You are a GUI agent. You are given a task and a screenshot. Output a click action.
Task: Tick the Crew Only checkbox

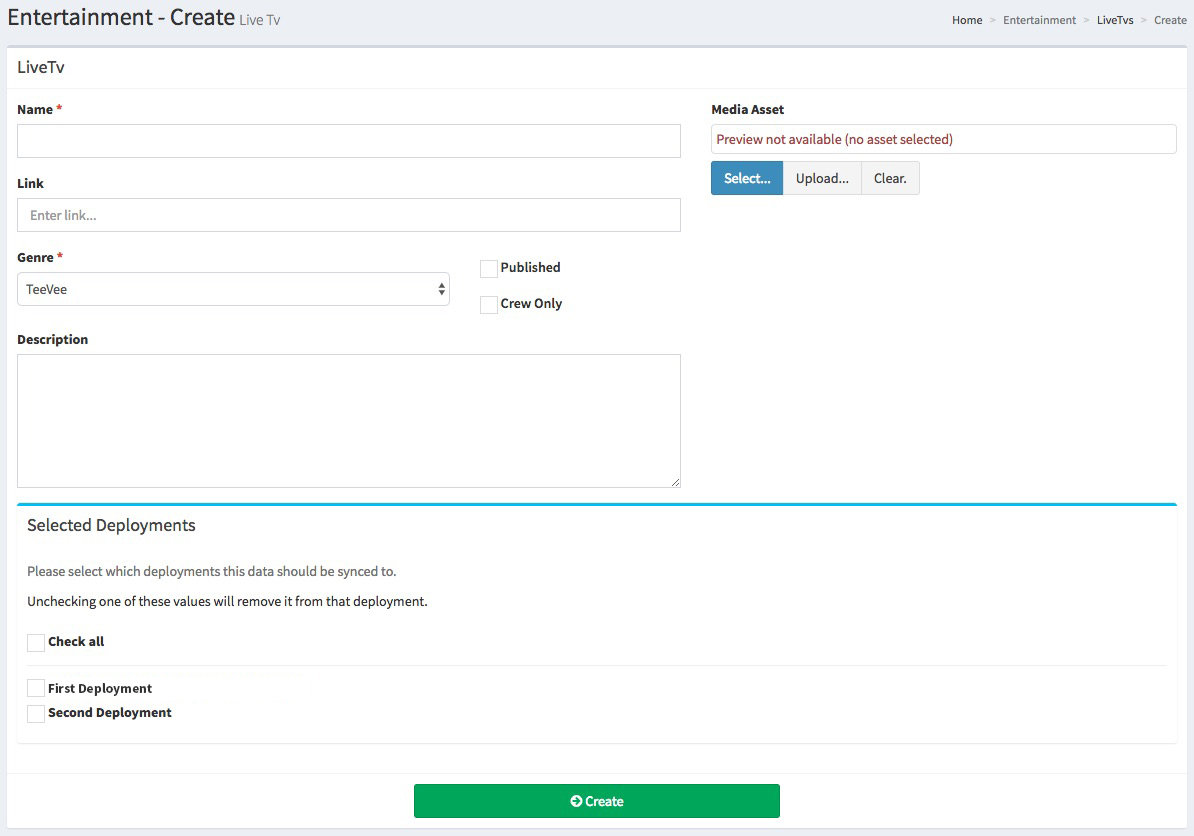point(489,305)
